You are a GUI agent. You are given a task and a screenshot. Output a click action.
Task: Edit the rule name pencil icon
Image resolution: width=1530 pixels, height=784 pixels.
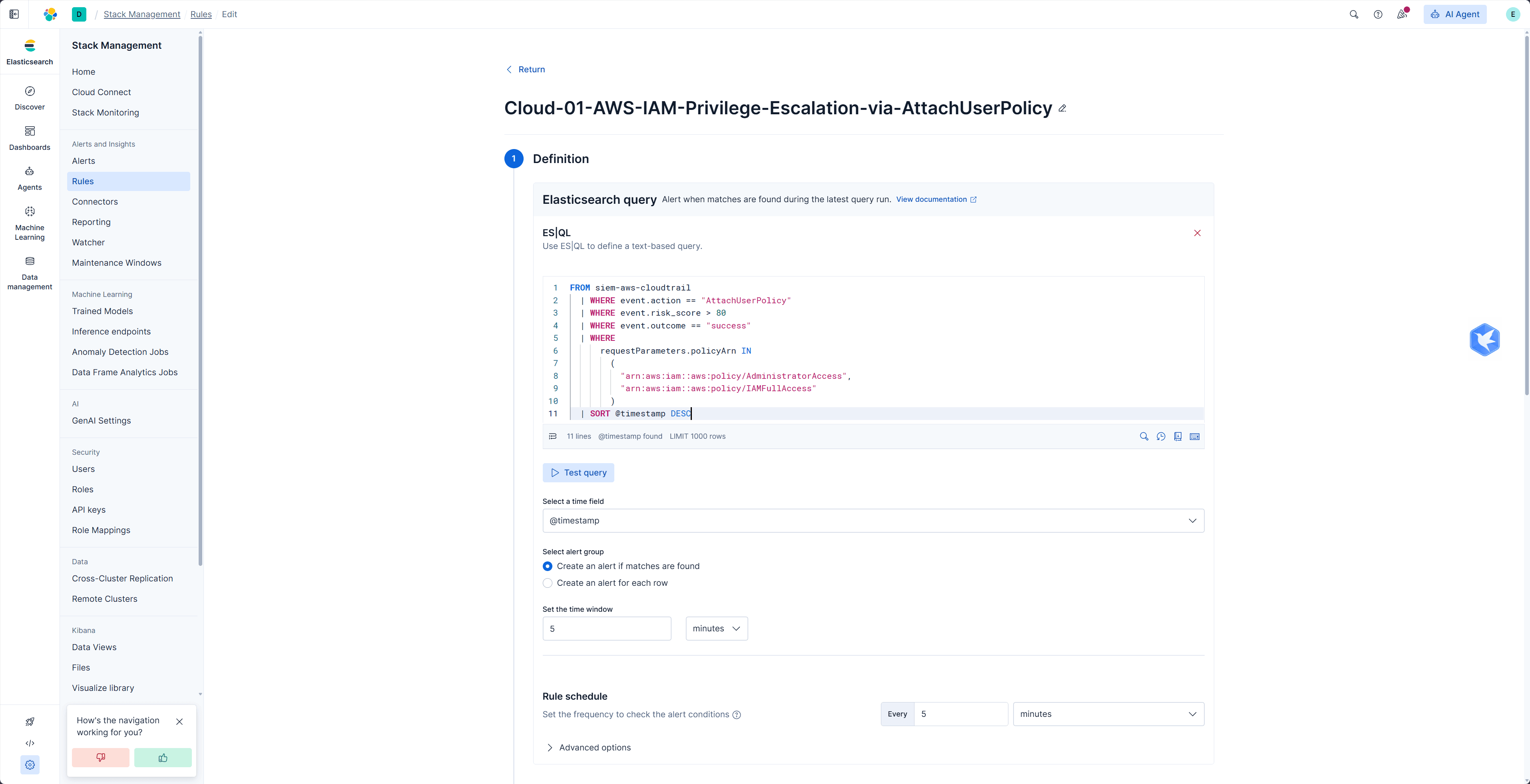pyautogui.click(x=1062, y=108)
